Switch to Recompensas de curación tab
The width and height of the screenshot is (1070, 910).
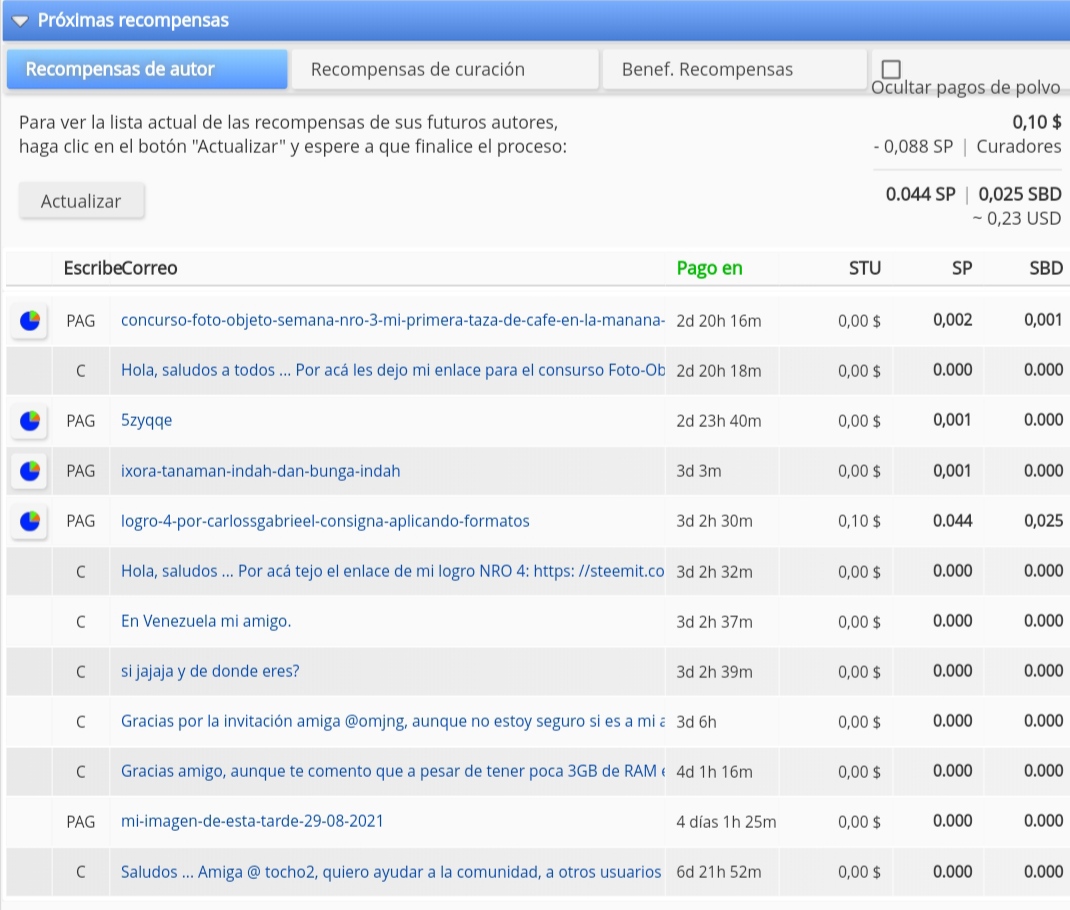coord(445,69)
